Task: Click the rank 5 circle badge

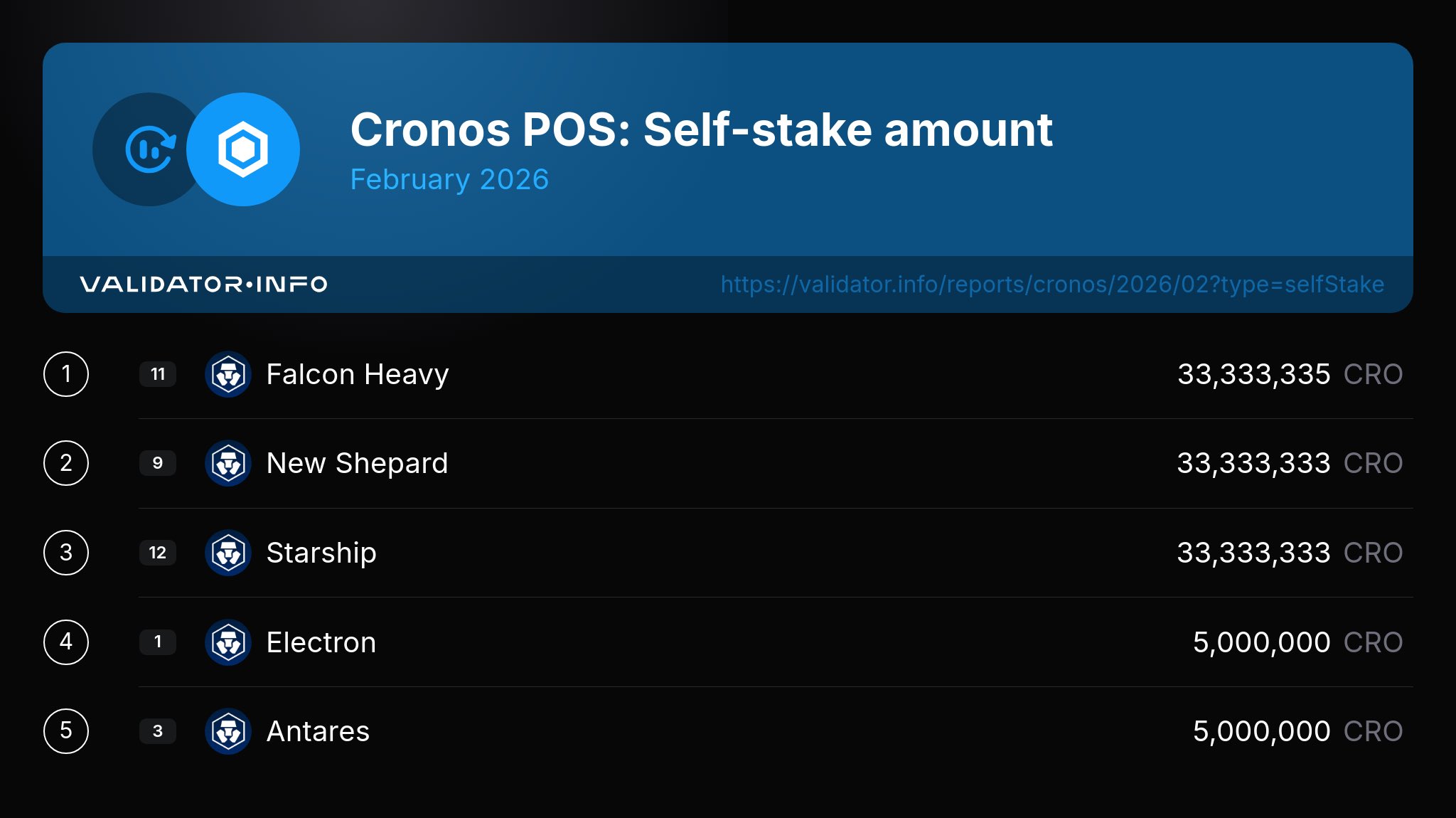Action: tap(66, 731)
